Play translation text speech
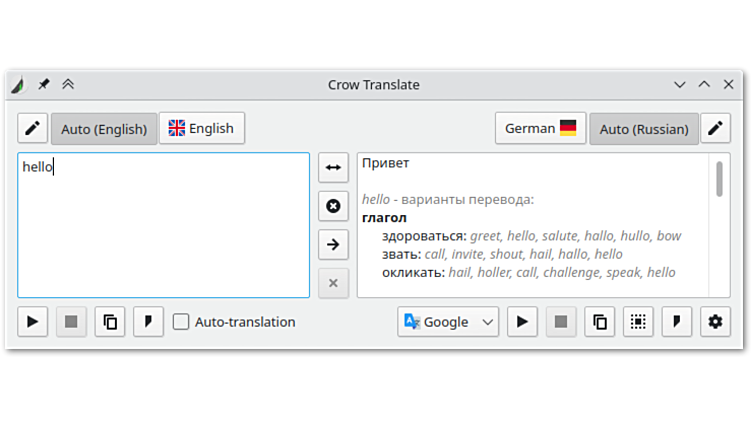752x423 pixels. (x=521, y=322)
